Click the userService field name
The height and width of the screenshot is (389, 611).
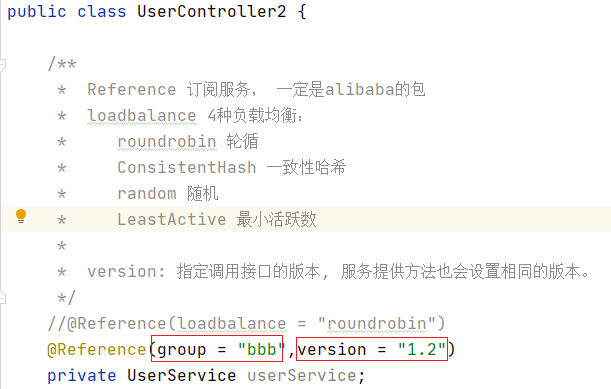click(302, 375)
